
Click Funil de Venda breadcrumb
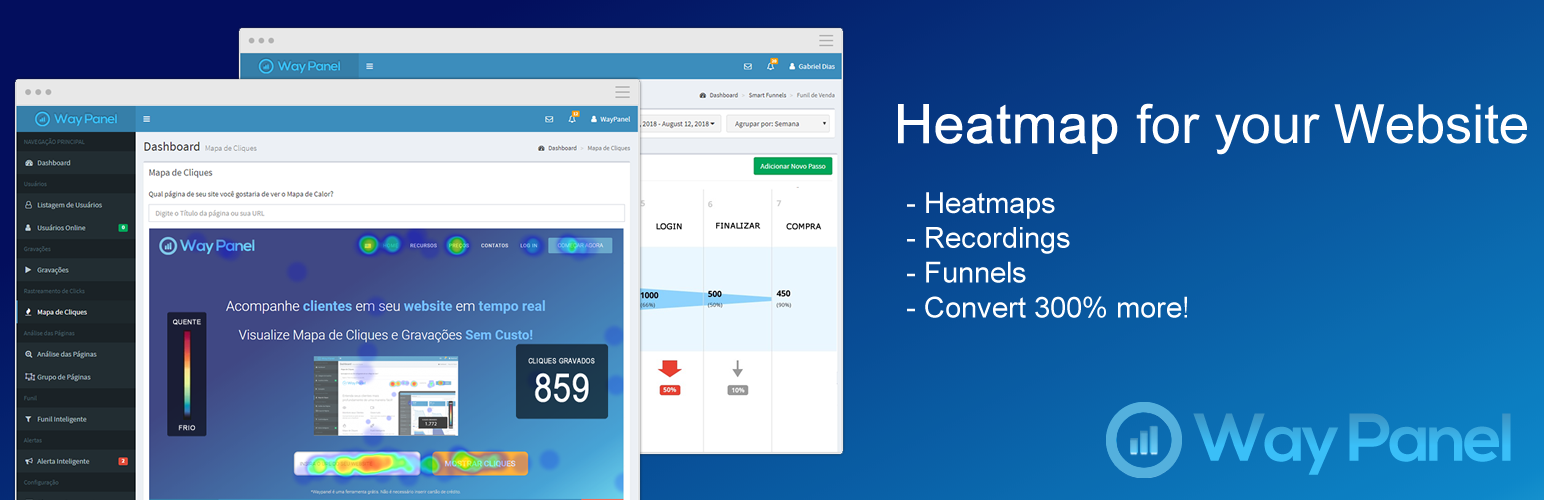815,95
